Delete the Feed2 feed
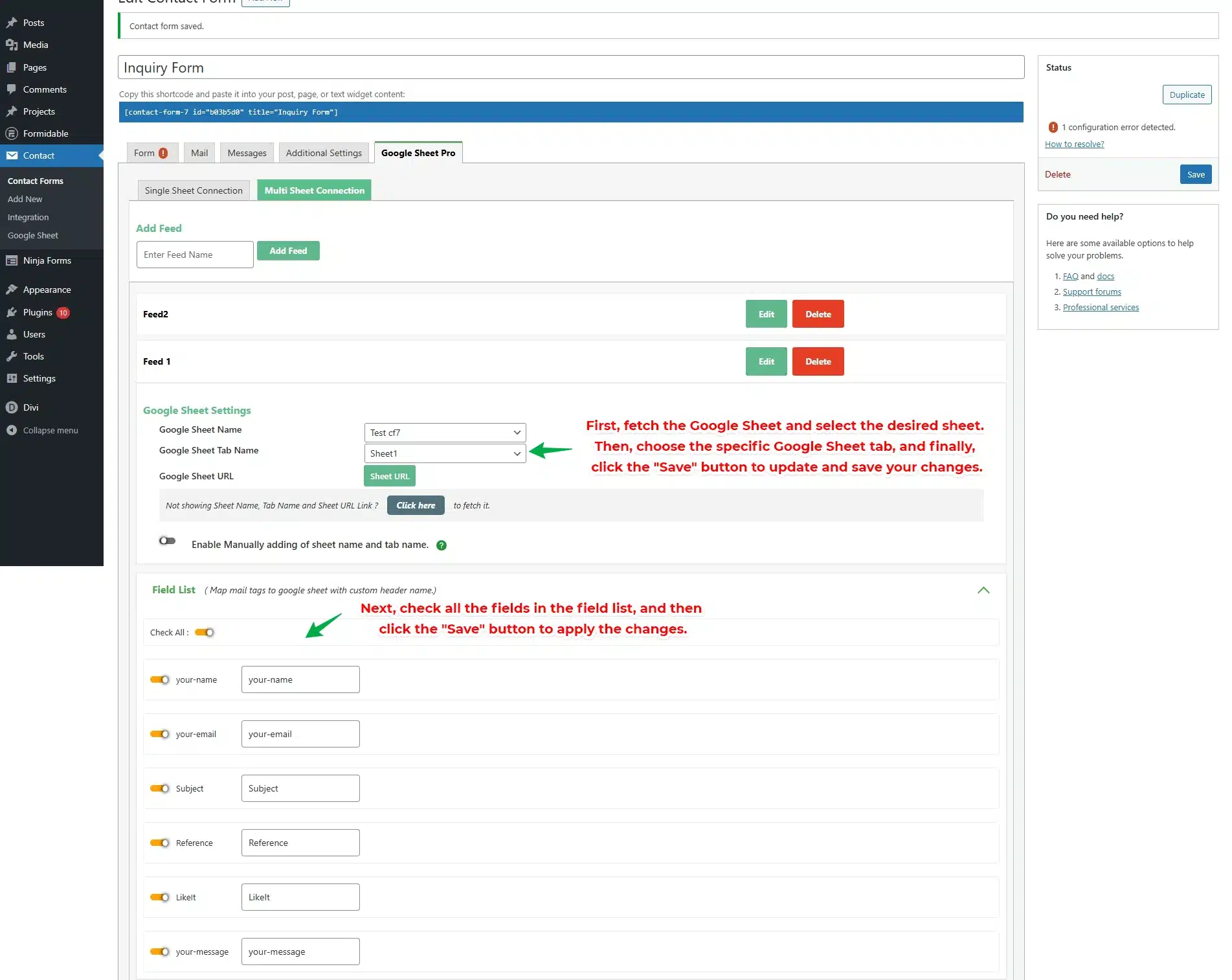Viewport: 1232px width, 980px height. pyautogui.click(x=818, y=314)
